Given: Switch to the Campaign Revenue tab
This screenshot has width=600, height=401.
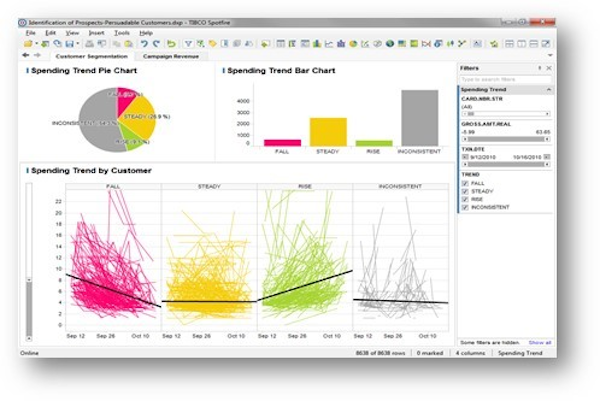Looking at the screenshot, I should [x=171, y=56].
